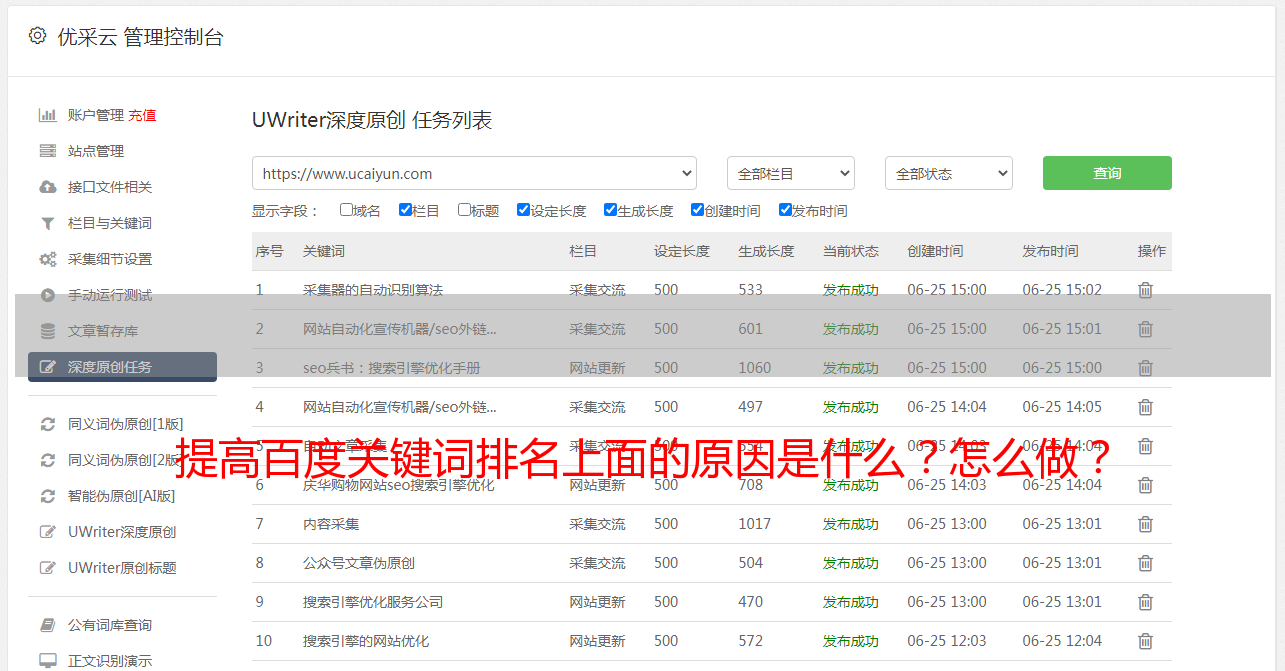This screenshot has width=1285, height=671.
Task: Go to 接口文件相关
Action: (x=110, y=187)
